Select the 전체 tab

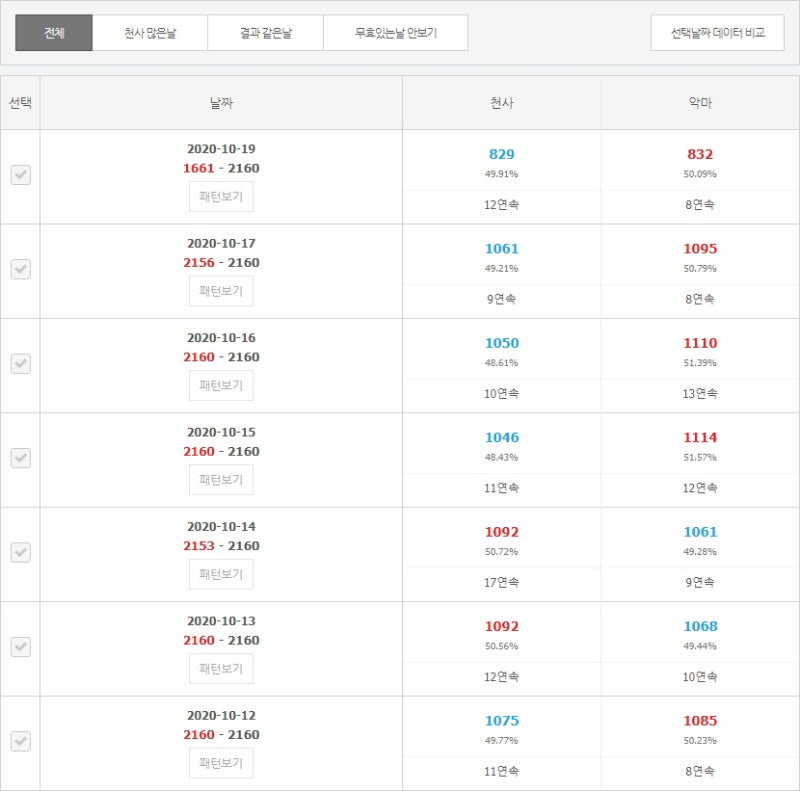pos(54,33)
